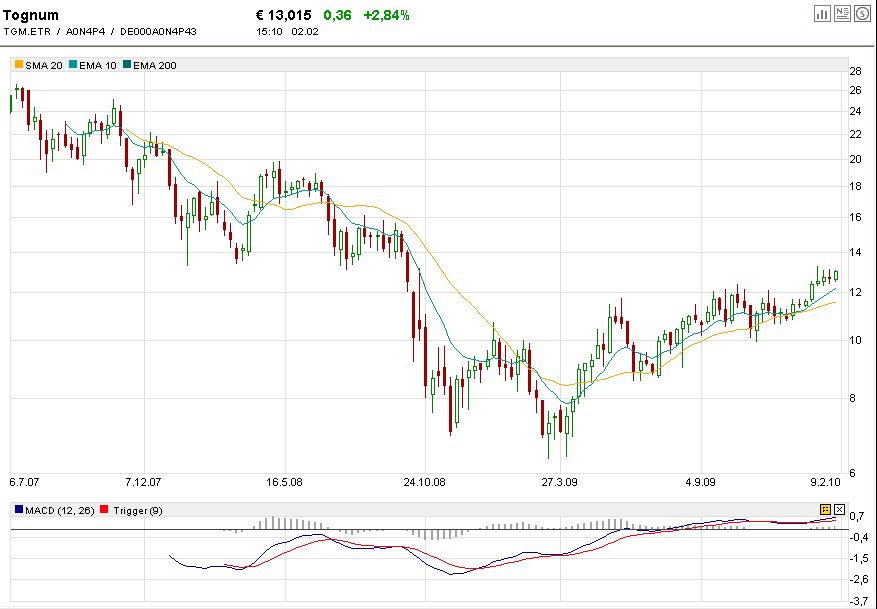Click the Tognum stock title
The height and width of the screenshot is (609, 877).
click(31, 15)
